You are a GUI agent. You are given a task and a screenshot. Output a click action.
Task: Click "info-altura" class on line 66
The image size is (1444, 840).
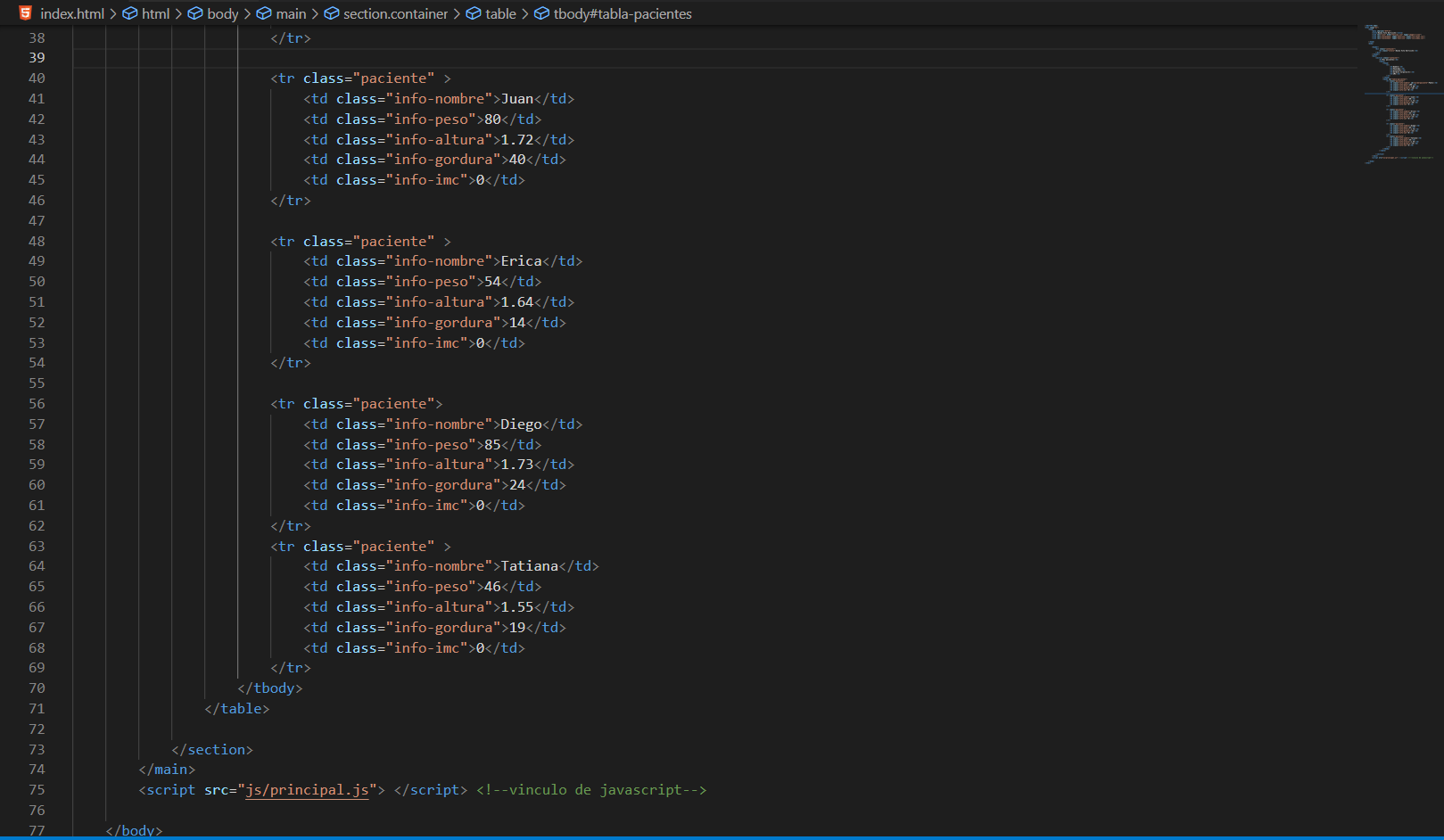coord(440,607)
